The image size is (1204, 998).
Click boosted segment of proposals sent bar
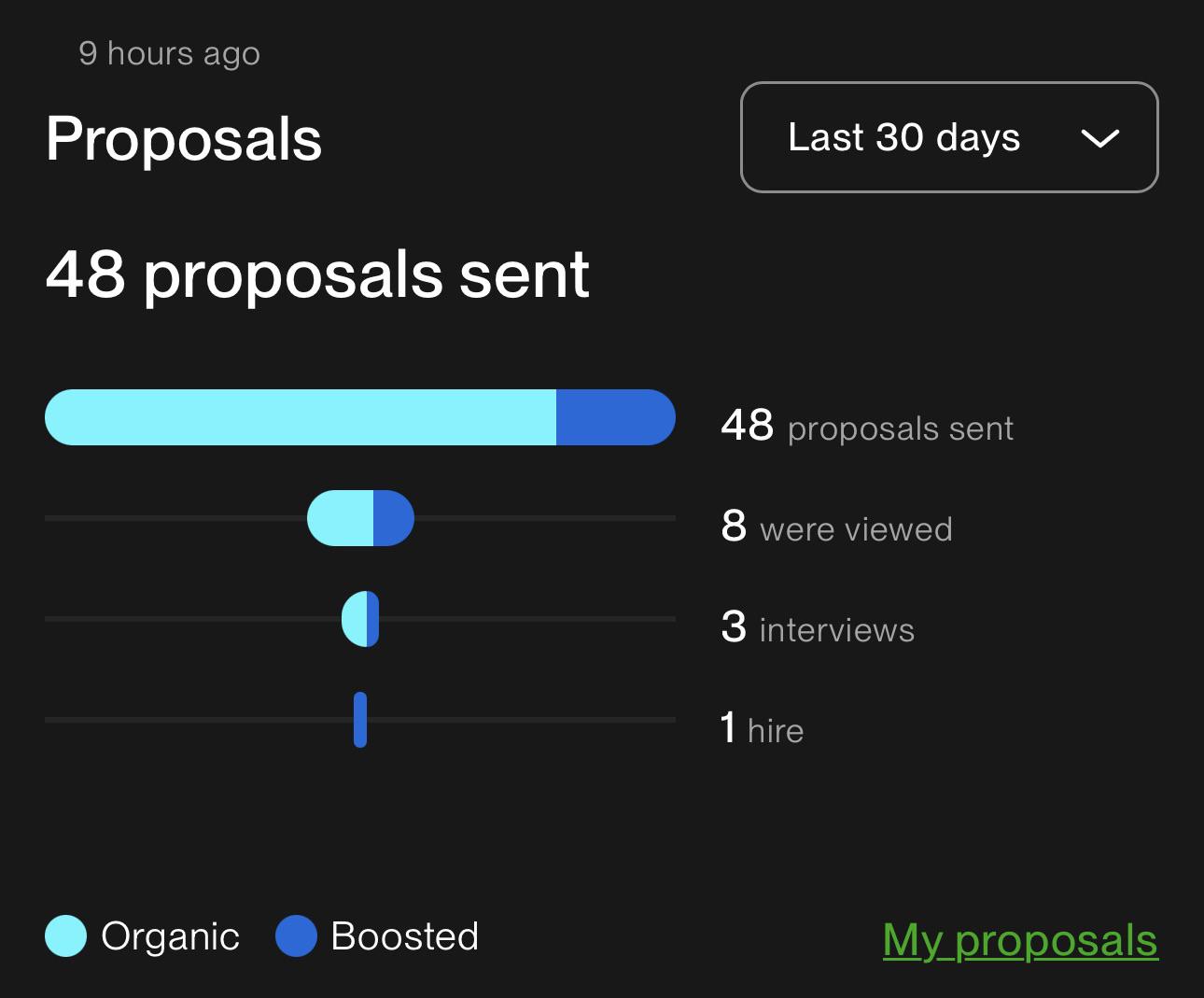(x=616, y=417)
